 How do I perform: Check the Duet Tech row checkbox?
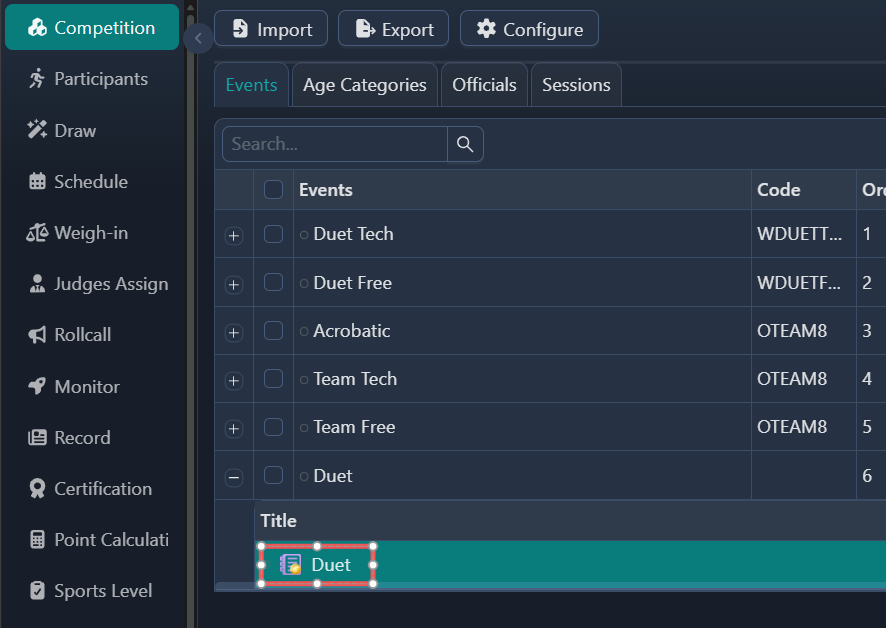273,233
